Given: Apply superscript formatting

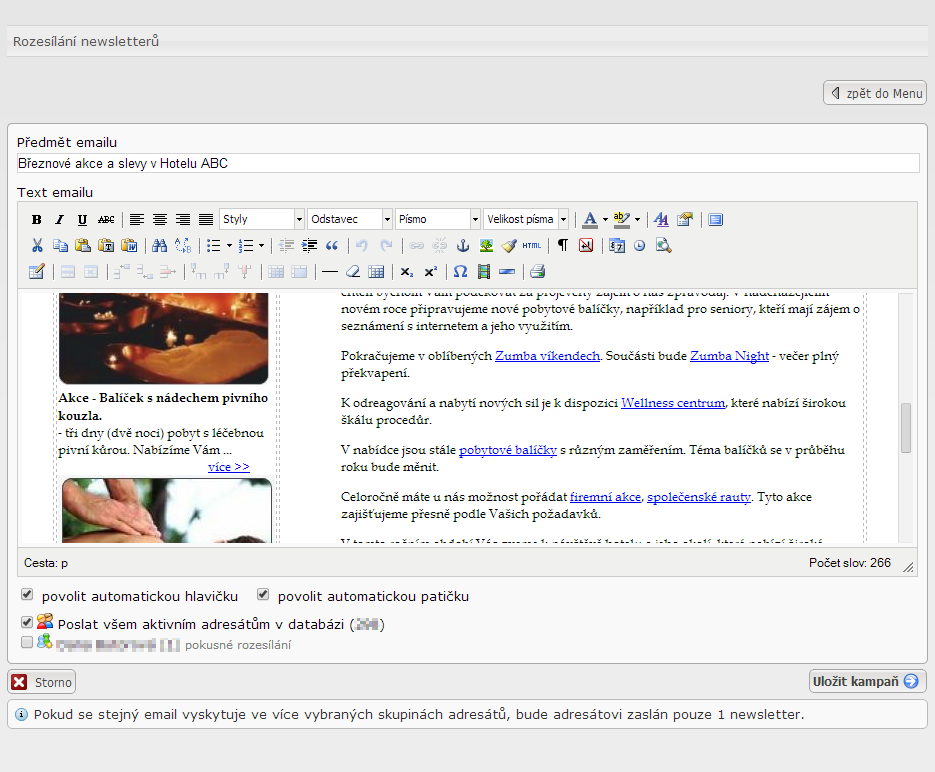Looking at the screenshot, I should point(431,272).
